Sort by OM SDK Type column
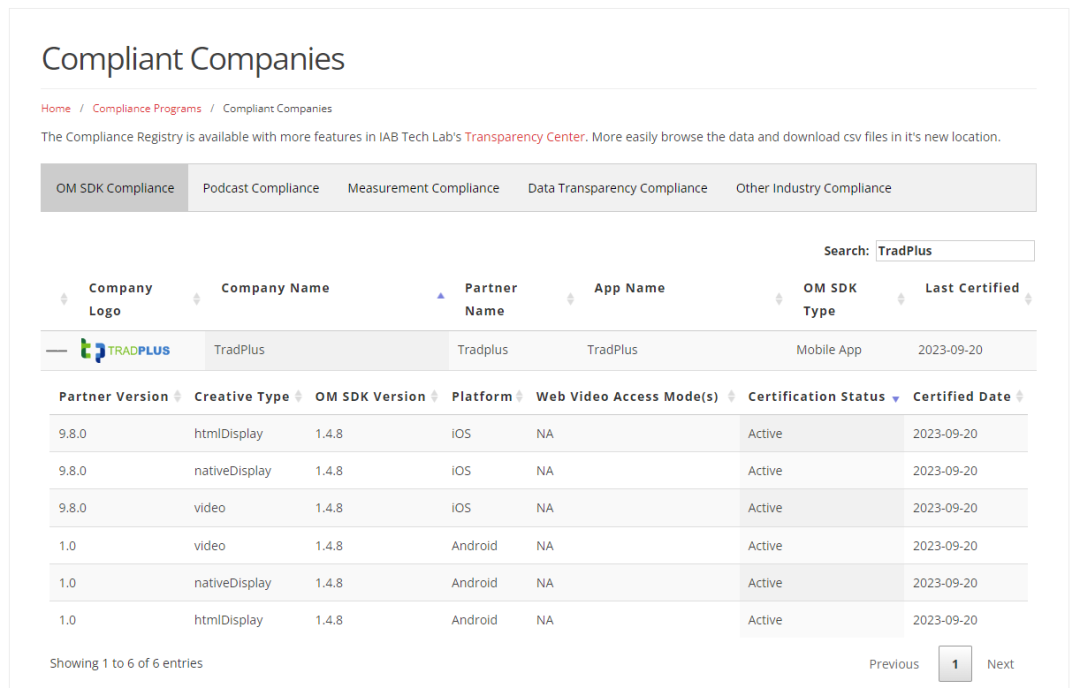 point(828,299)
